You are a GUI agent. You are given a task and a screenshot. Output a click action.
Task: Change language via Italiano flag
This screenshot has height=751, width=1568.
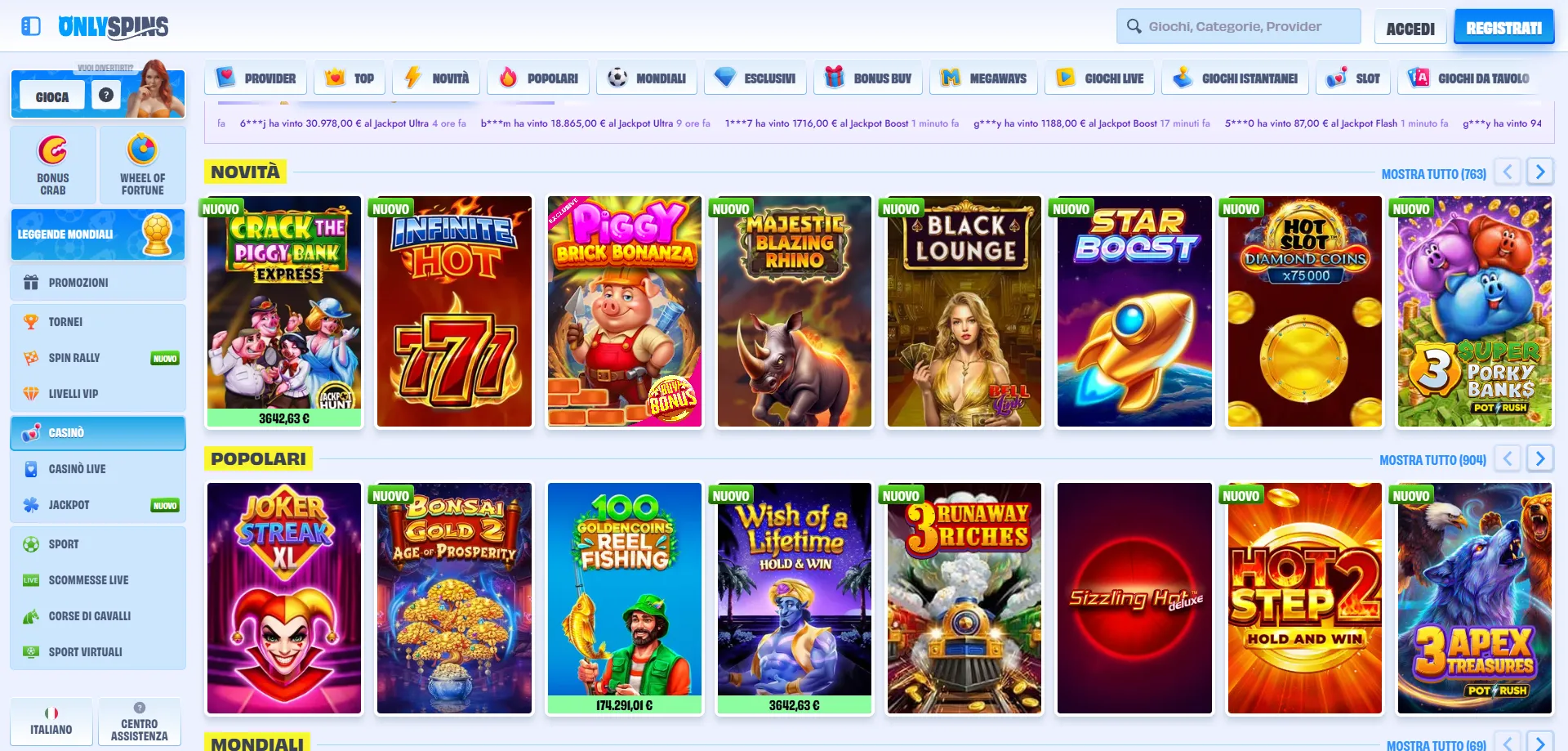point(51,722)
